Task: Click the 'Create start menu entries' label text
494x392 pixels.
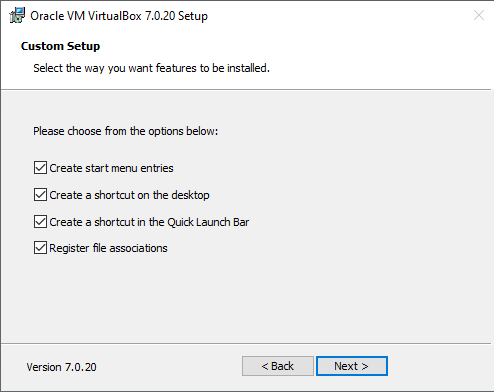Action: 111,168
